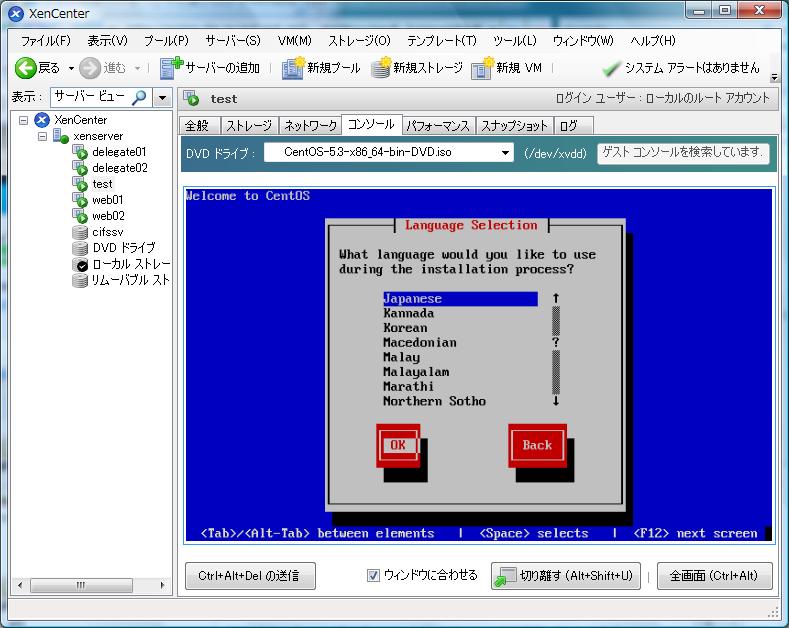The image size is (789, 628).
Task: Switch to the パフォーマンス tab
Action: 438,126
